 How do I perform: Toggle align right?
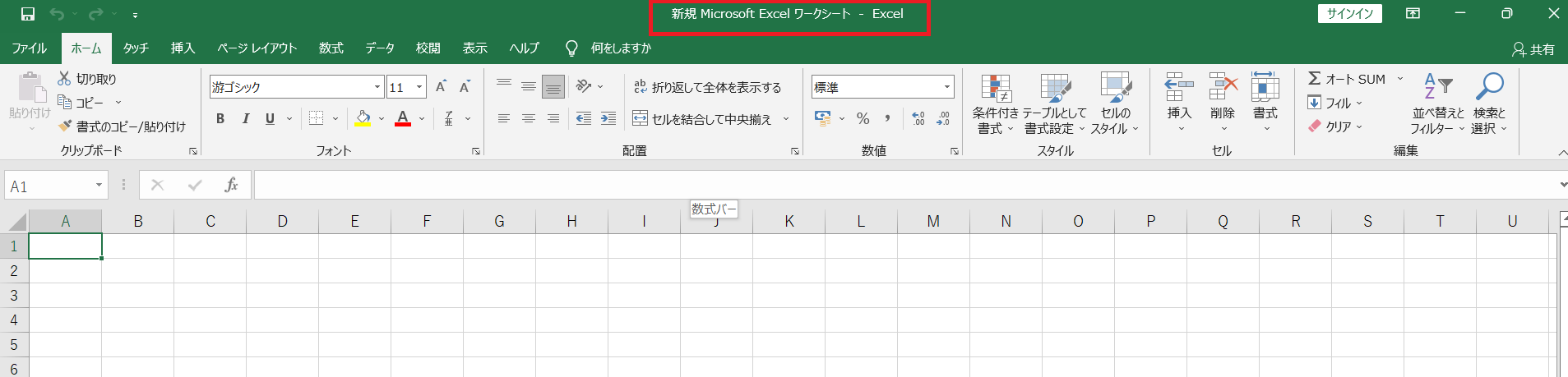point(553,119)
